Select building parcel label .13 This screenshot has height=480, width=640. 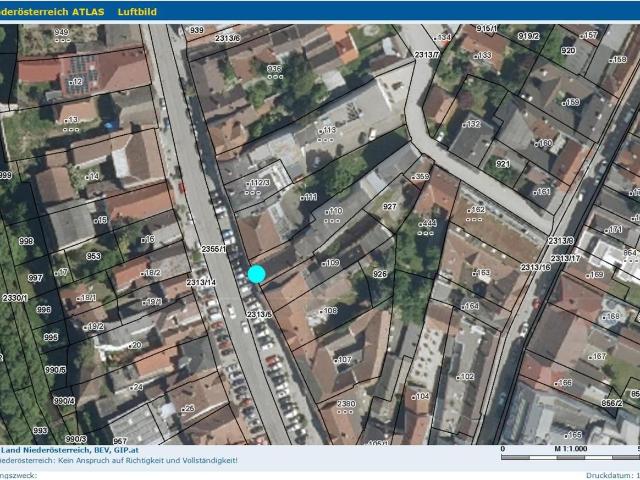pos(72,120)
